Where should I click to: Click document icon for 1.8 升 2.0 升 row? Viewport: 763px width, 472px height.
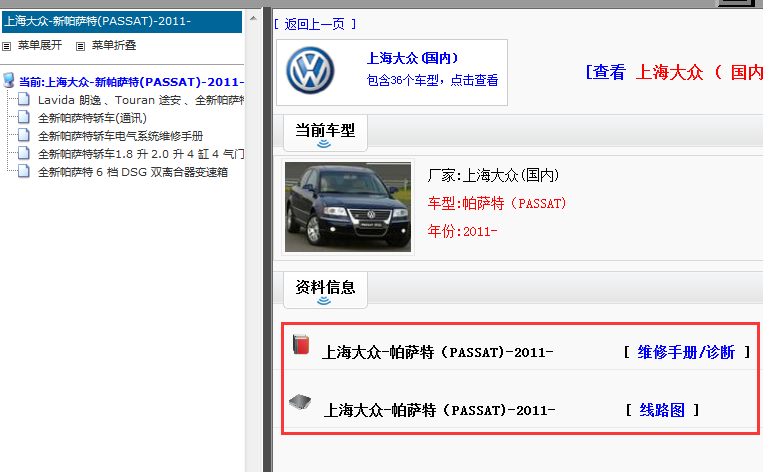click(x=23, y=153)
